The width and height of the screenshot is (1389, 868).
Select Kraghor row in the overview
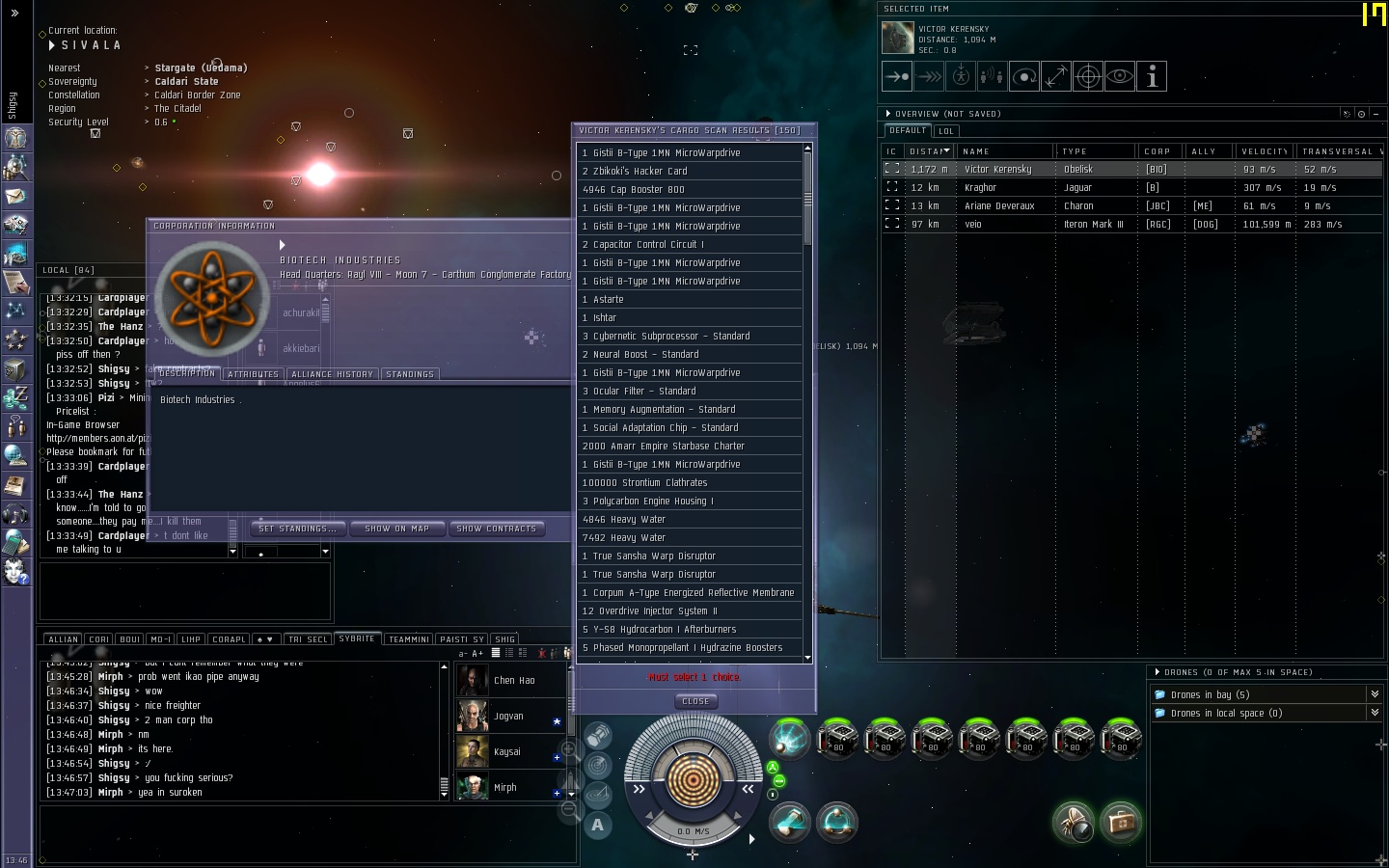tap(1131, 187)
